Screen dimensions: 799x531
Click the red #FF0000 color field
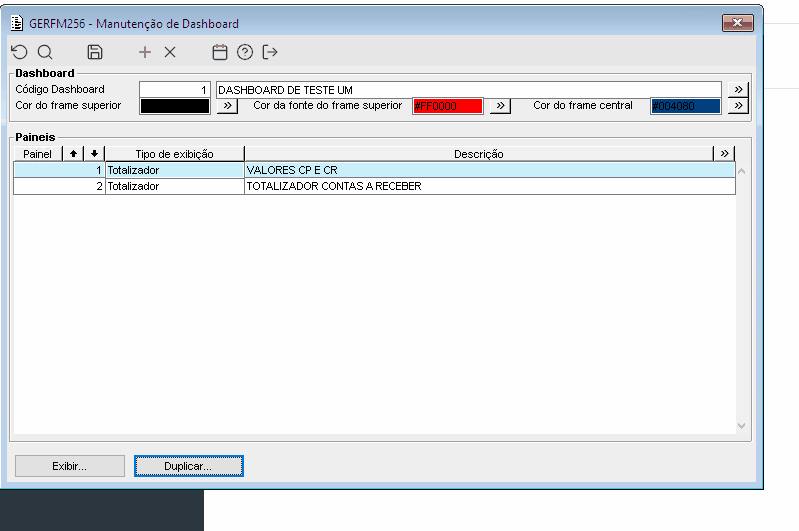(447, 106)
